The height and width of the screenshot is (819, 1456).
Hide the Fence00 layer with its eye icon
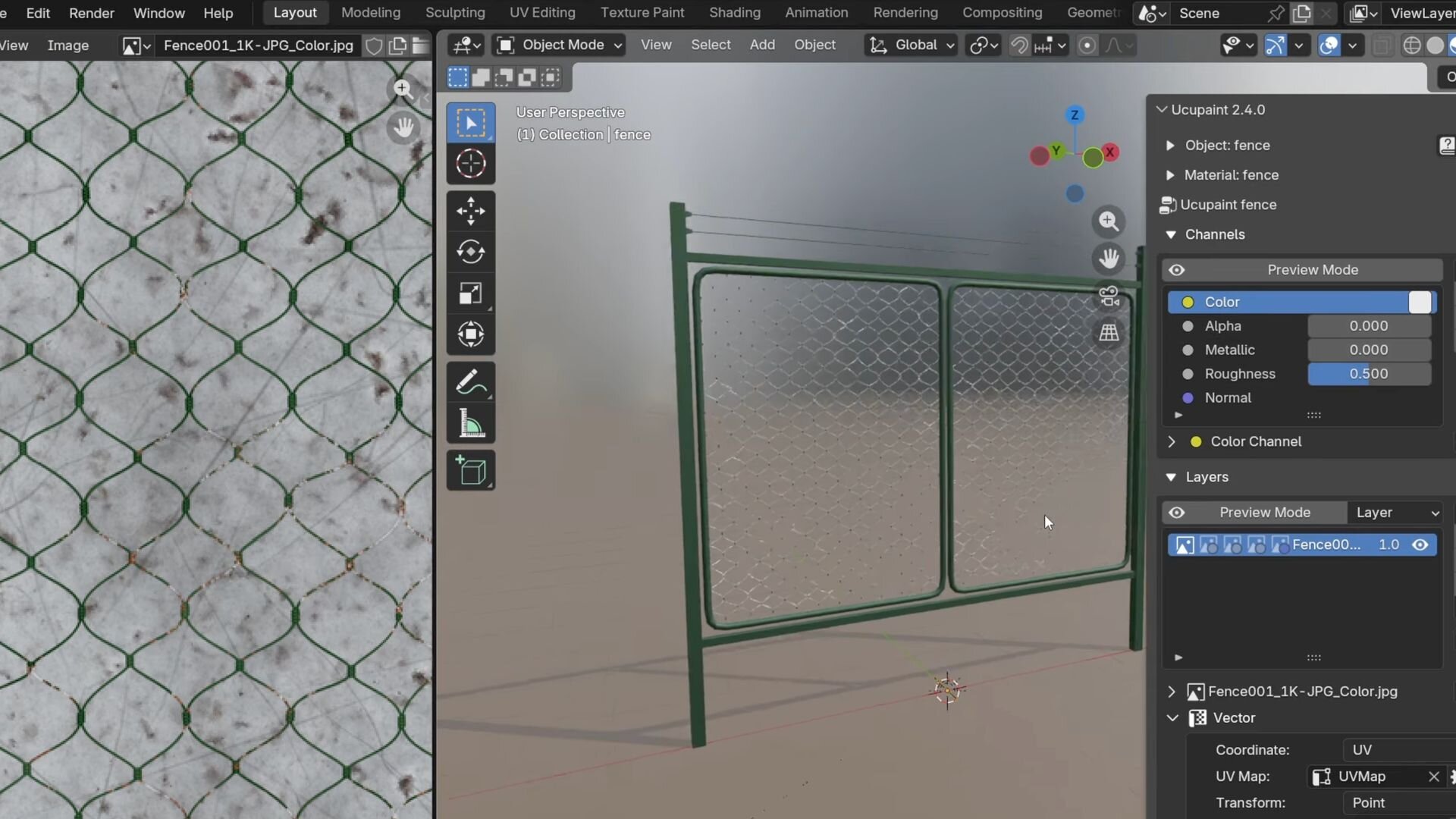(x=1420, y=544)
